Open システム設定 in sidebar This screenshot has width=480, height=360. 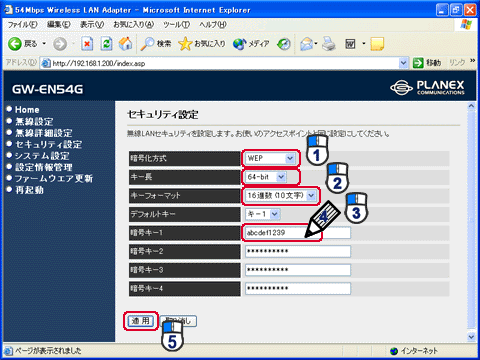click(42, 156)
